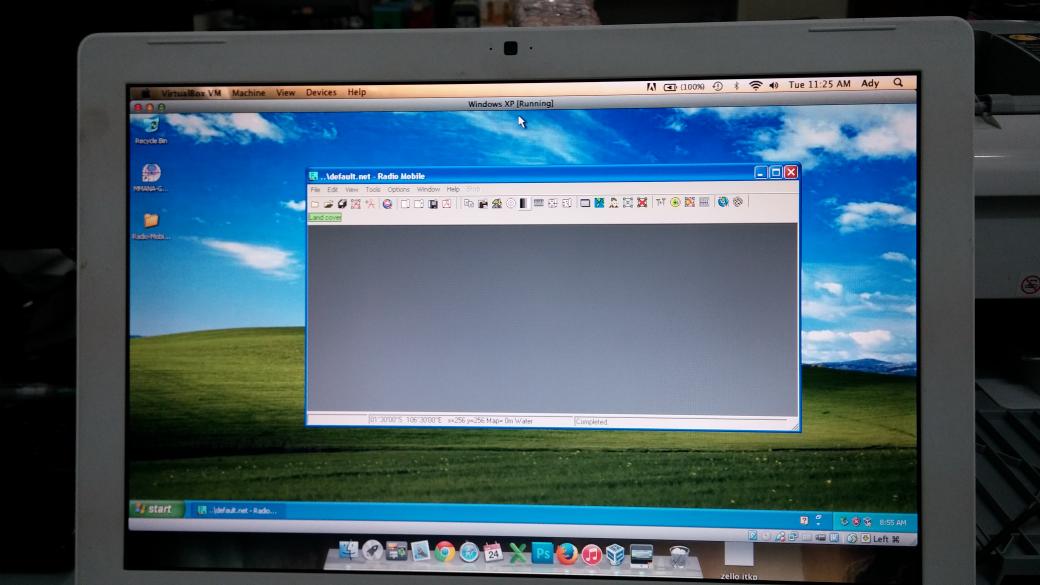Click the blue rectangle window toolbar icon
The width and height of the screenshot is (1040, 585).
(585, 202)
